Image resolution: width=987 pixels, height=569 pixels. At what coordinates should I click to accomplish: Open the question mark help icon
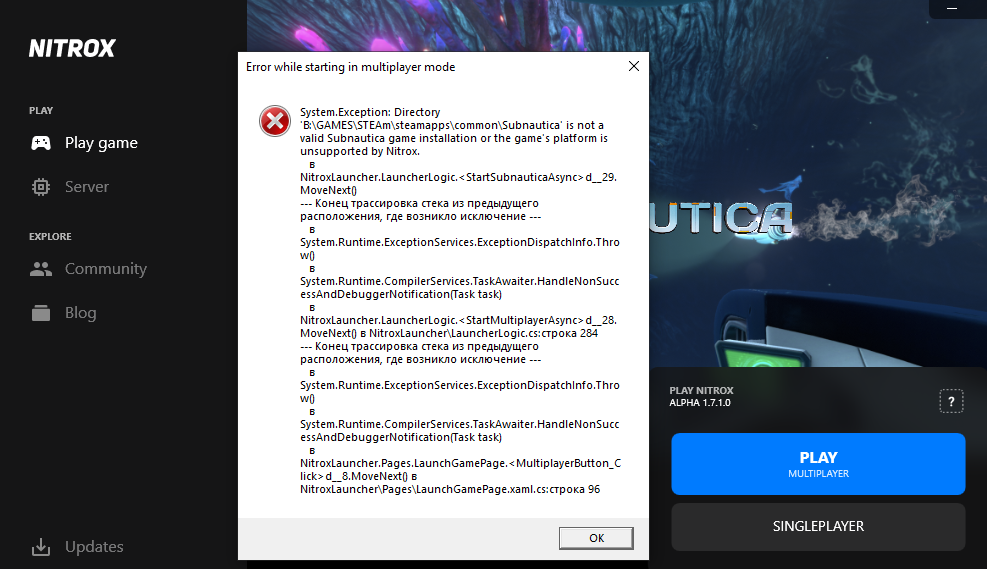(x=951, y=401)
